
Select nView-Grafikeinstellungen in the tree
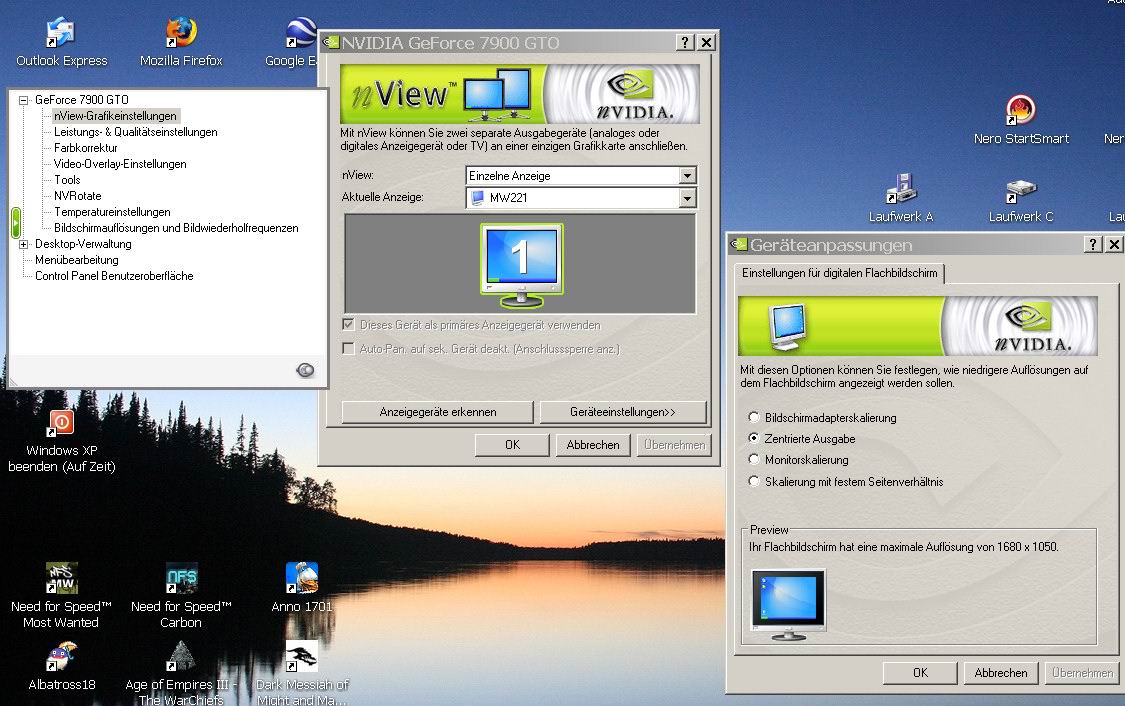pyautogui.click(x=115, y=116)
